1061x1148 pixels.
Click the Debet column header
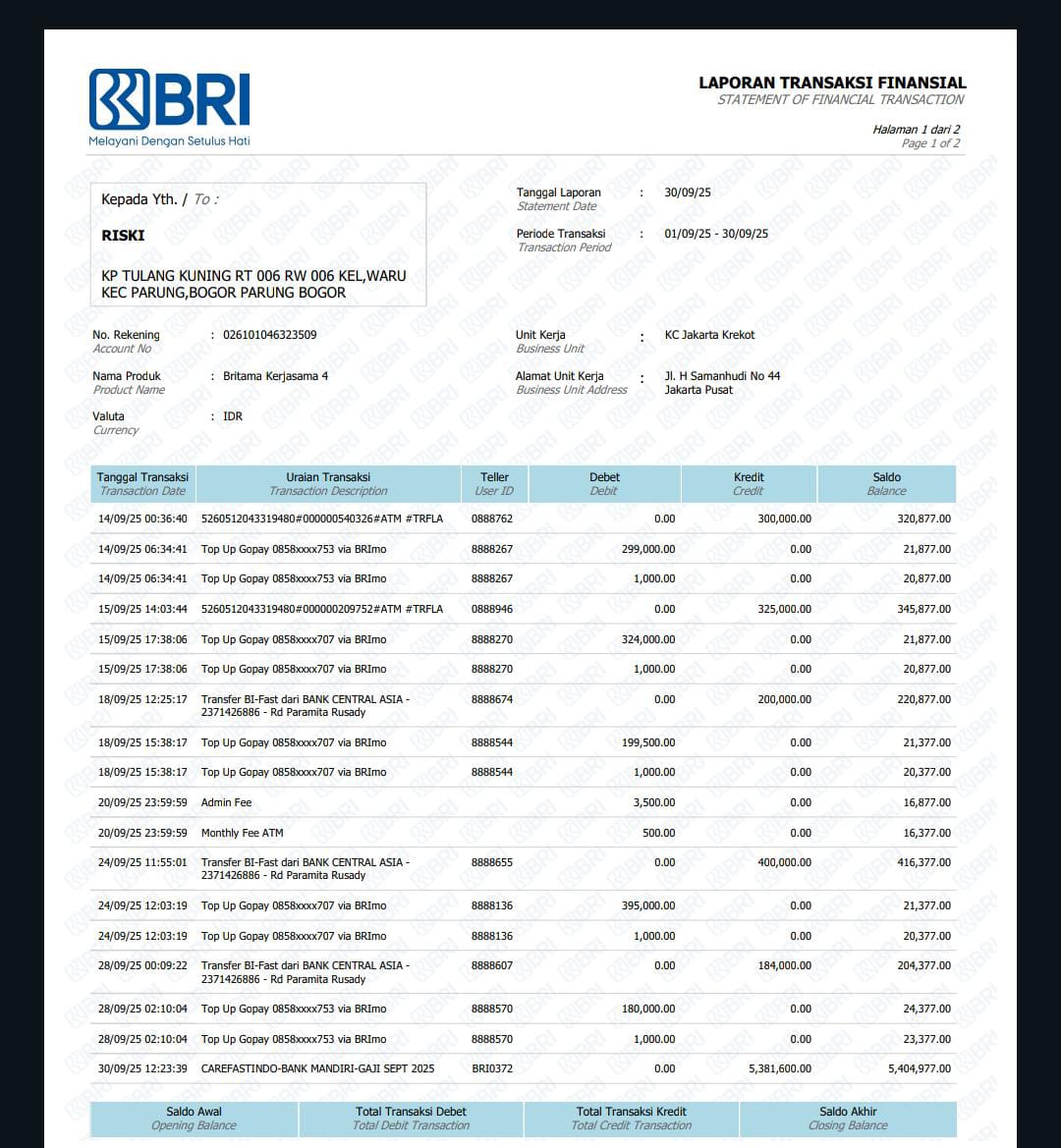tap(604, 483)
